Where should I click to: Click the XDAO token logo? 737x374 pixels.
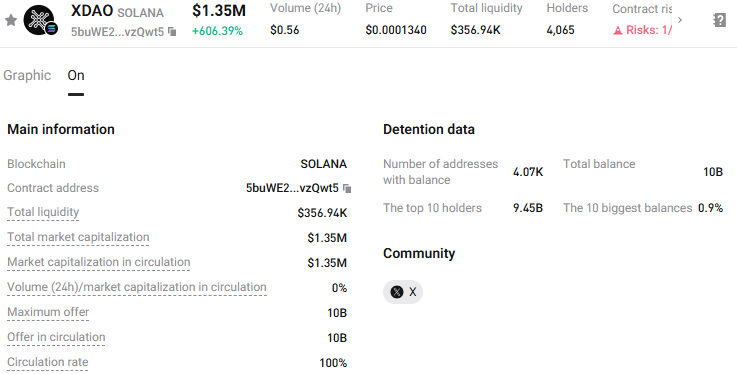coord(41,20)
